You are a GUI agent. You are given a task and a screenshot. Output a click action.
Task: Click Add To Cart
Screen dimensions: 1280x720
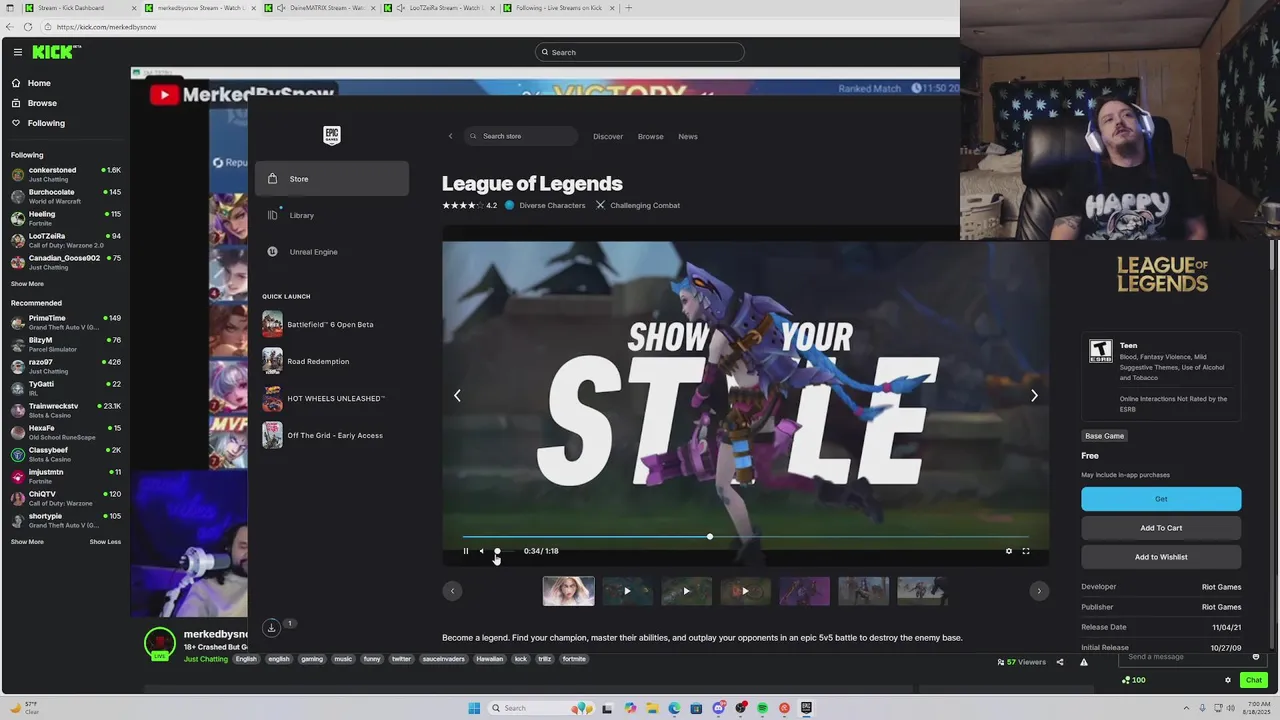1161,528
